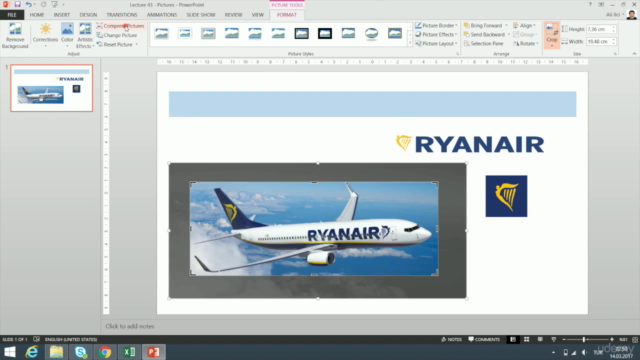
Task: Switch to the VIEW tab
Action: pos(258,15)
